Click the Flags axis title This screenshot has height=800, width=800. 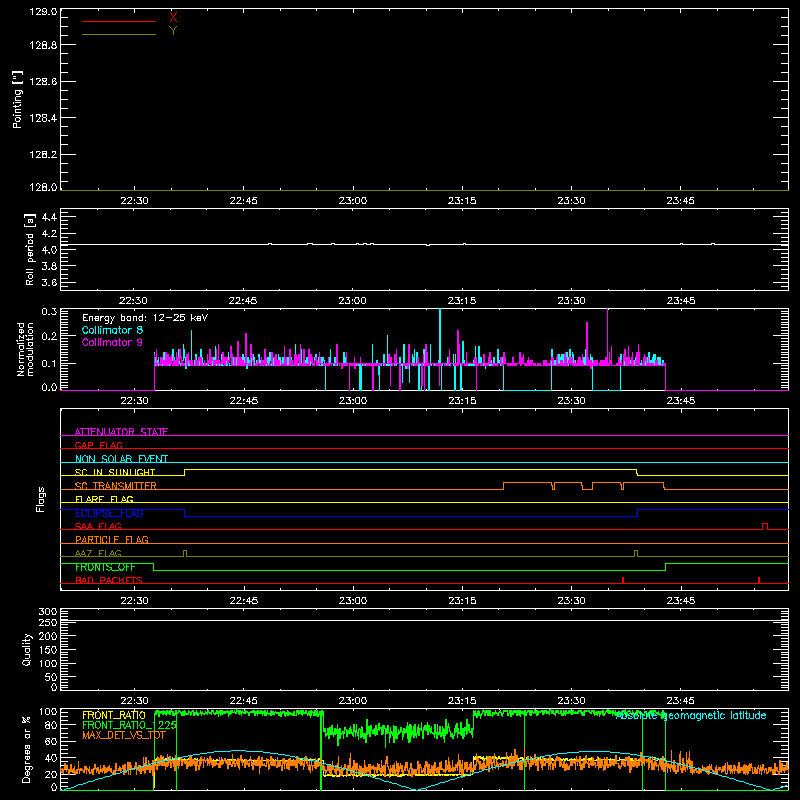[x=40, y=499]
